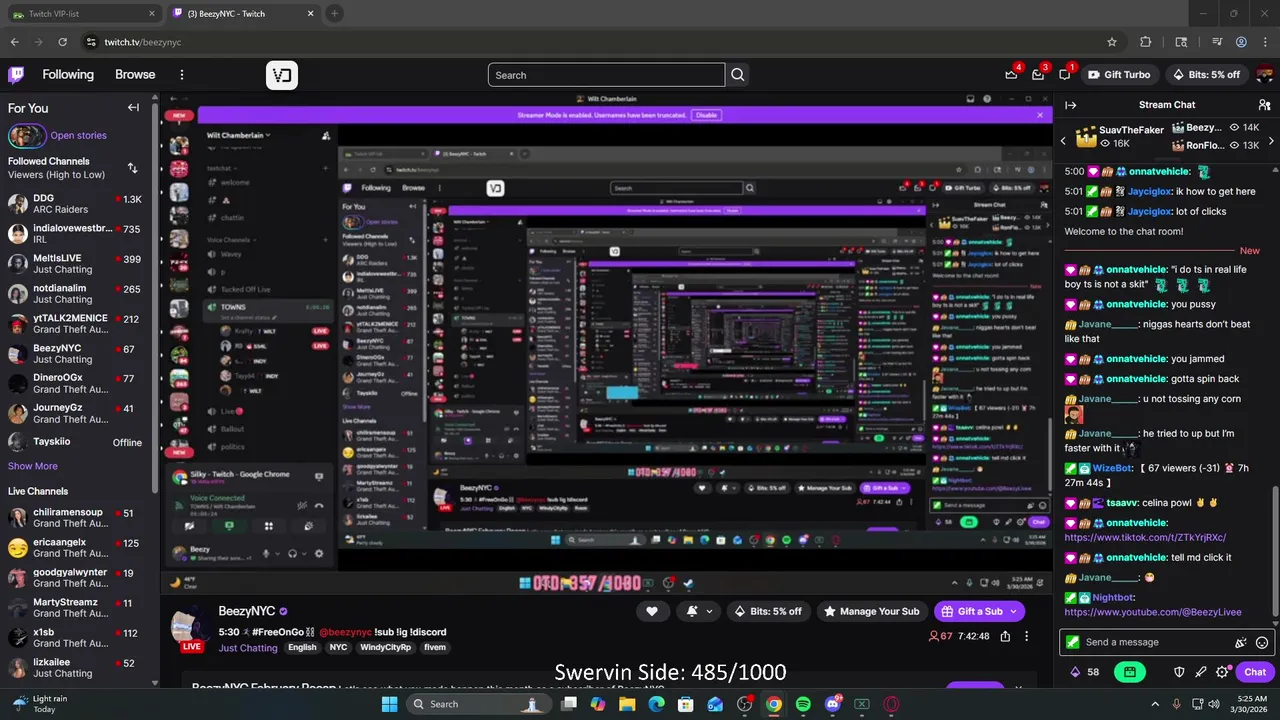The width and height of the screenshot is (1280, 720).
Task: Send message with Chat button
Action: pyautogui.click(x=1255, y=672)
